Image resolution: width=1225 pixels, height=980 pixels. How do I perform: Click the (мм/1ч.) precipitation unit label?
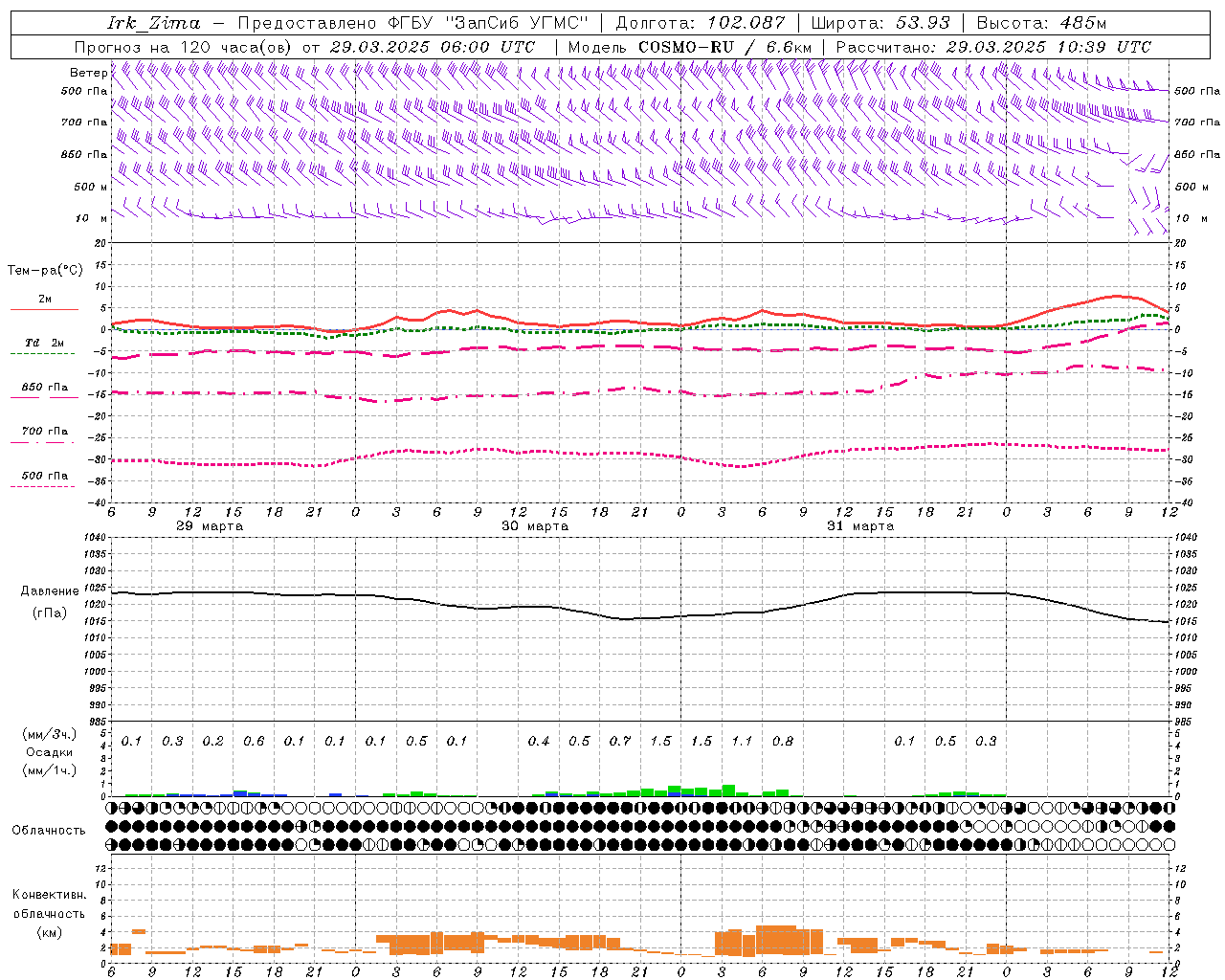tap(50, 770)
